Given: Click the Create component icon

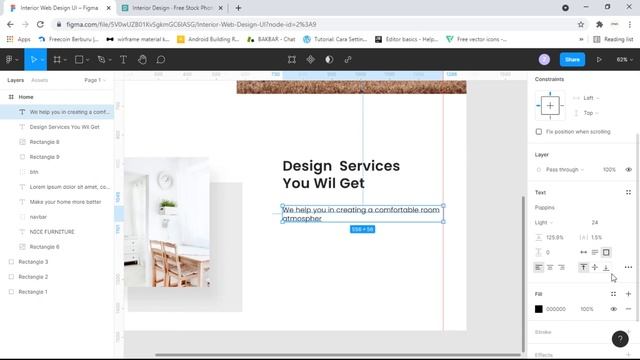Looking at the screenshot, I should pos(311,60).
